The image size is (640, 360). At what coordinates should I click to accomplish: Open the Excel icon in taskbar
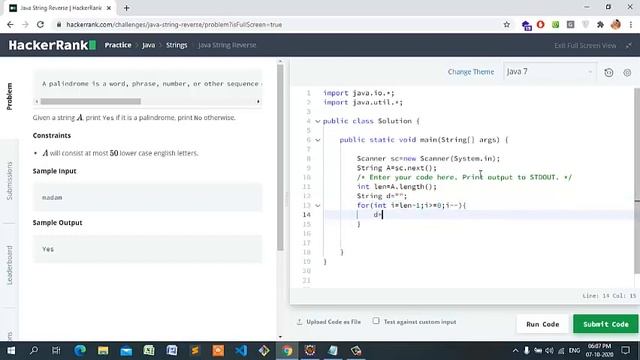[149, 350]
